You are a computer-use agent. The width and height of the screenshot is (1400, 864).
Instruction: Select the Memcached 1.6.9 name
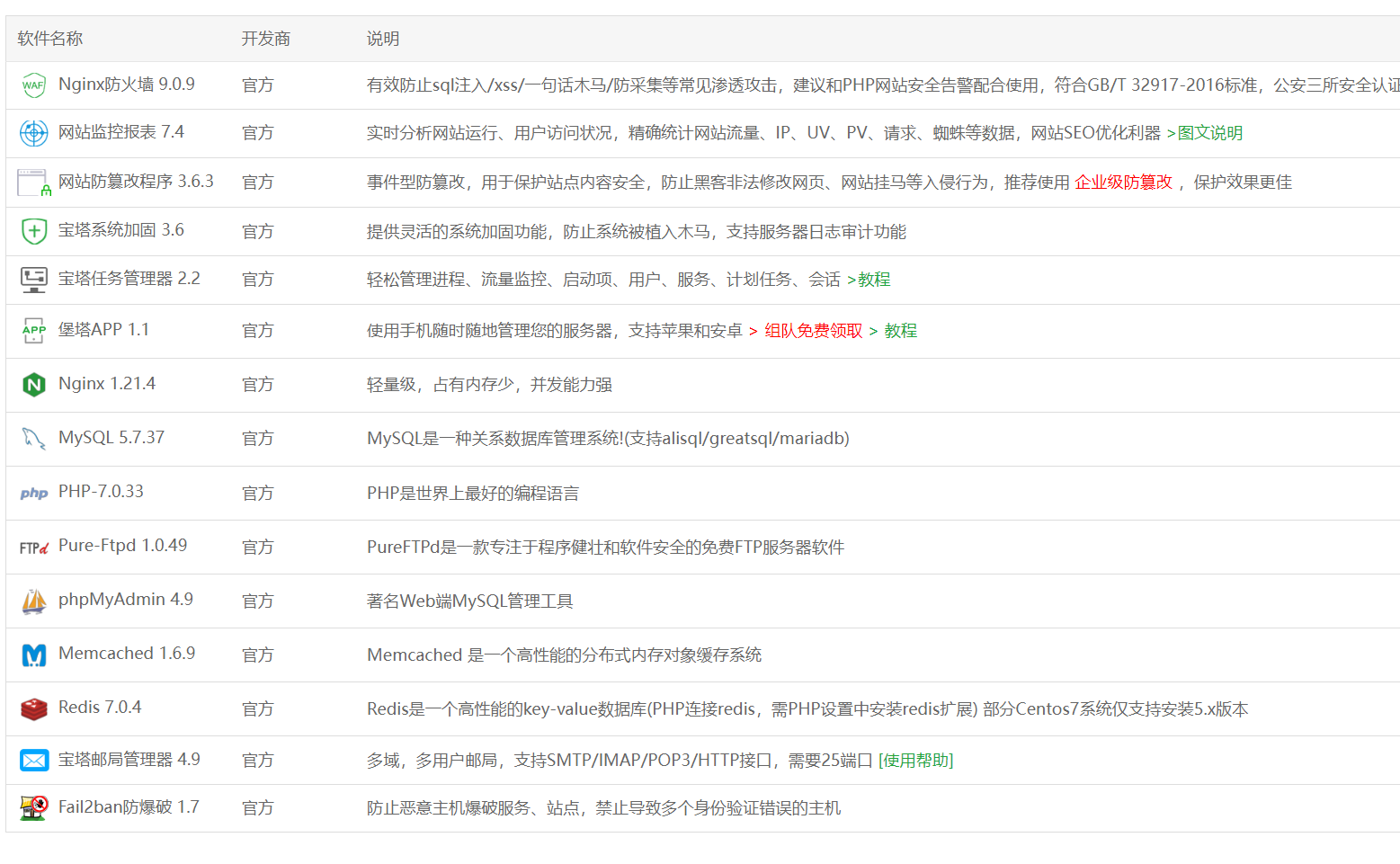127,654
